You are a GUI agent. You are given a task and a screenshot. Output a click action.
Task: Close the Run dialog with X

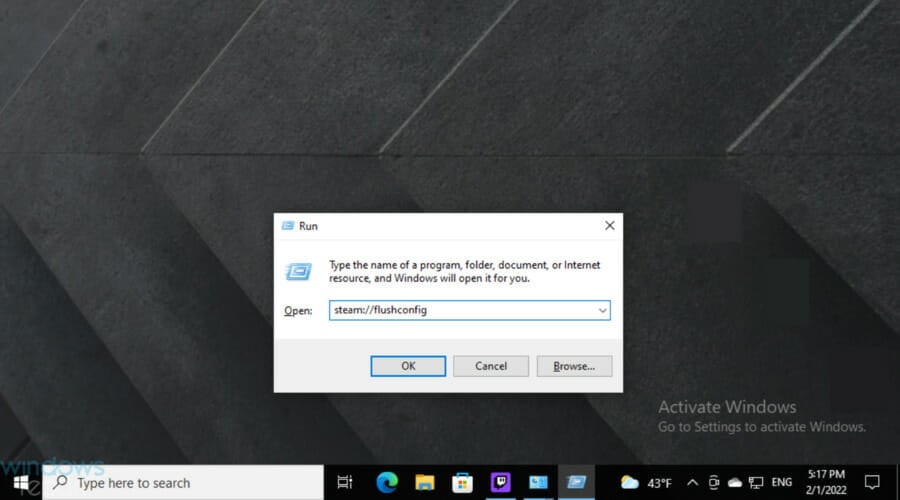click(610, 226)
